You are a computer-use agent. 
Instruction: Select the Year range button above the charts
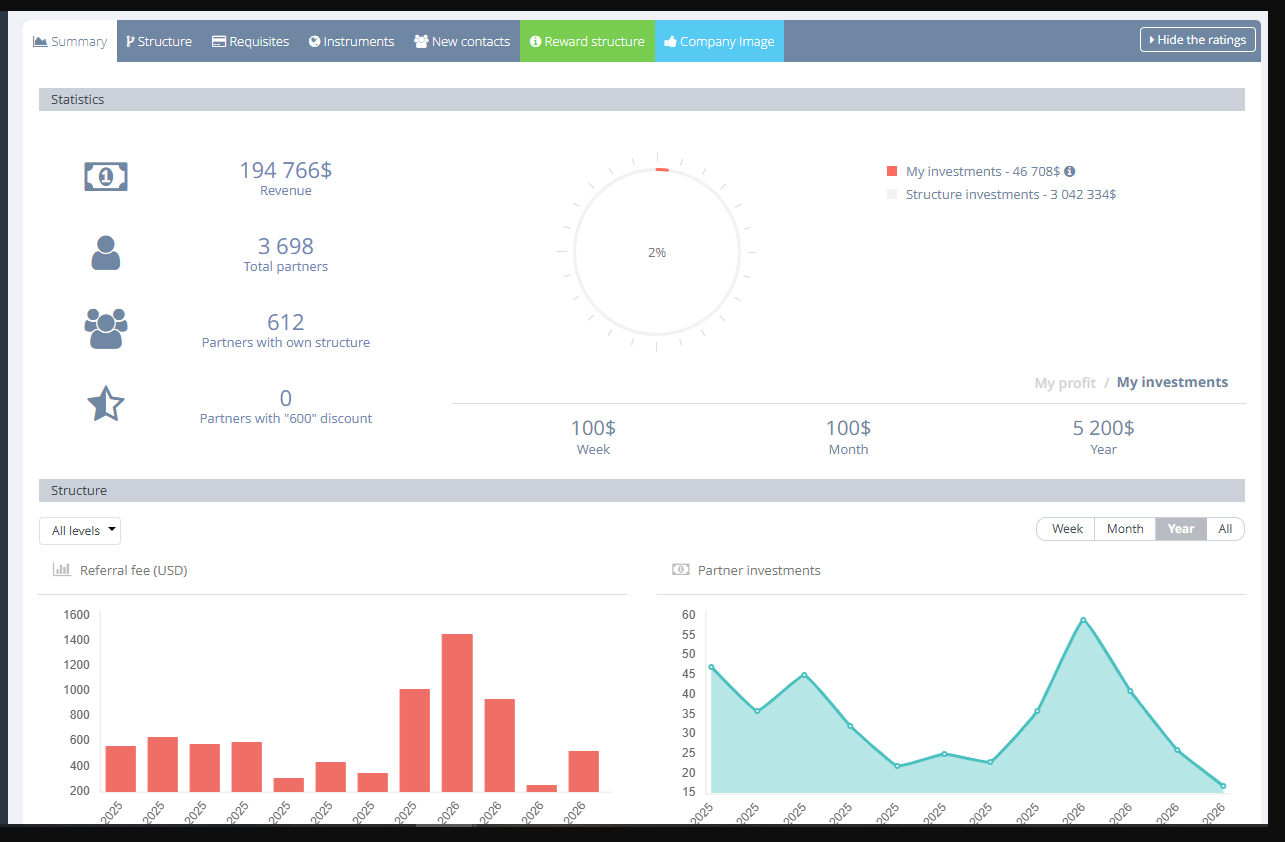pos(1181,529)
